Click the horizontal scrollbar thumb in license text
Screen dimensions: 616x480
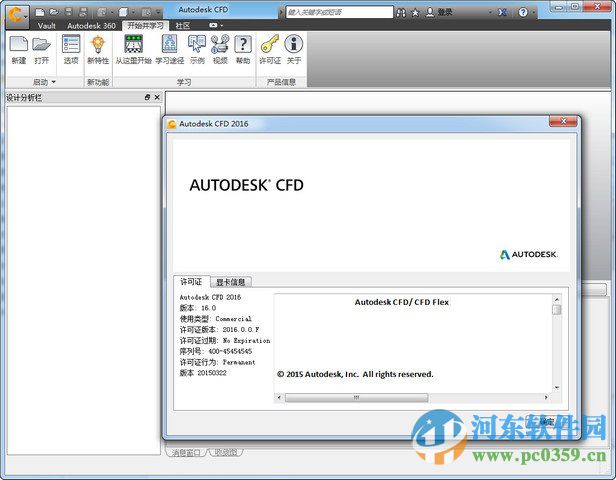[x=356, y=398]
